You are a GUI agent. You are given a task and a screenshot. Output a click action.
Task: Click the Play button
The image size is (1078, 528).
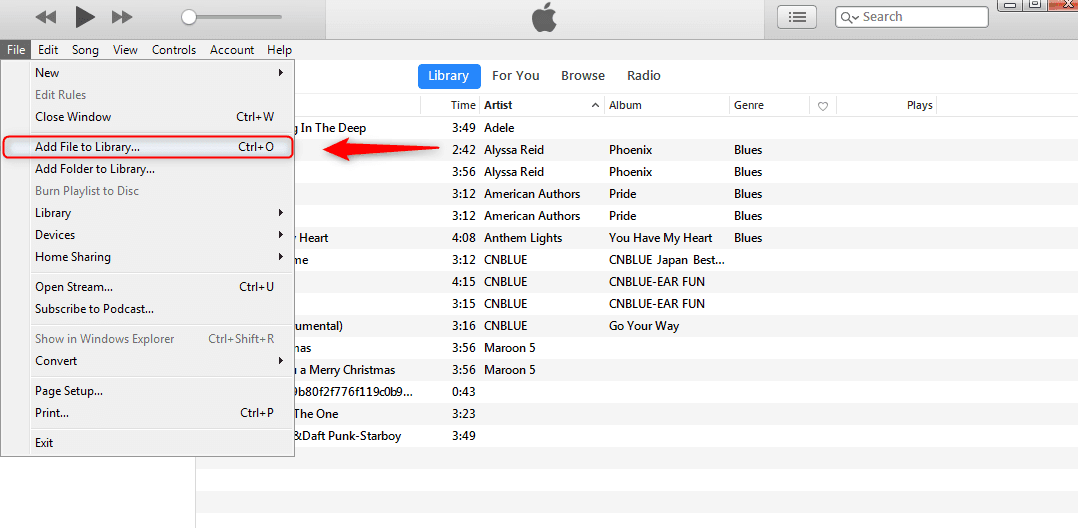pos(85,17)
